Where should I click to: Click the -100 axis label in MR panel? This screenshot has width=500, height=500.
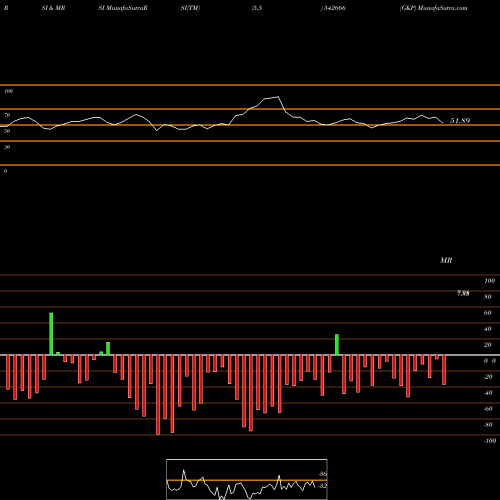click(490, 441)
